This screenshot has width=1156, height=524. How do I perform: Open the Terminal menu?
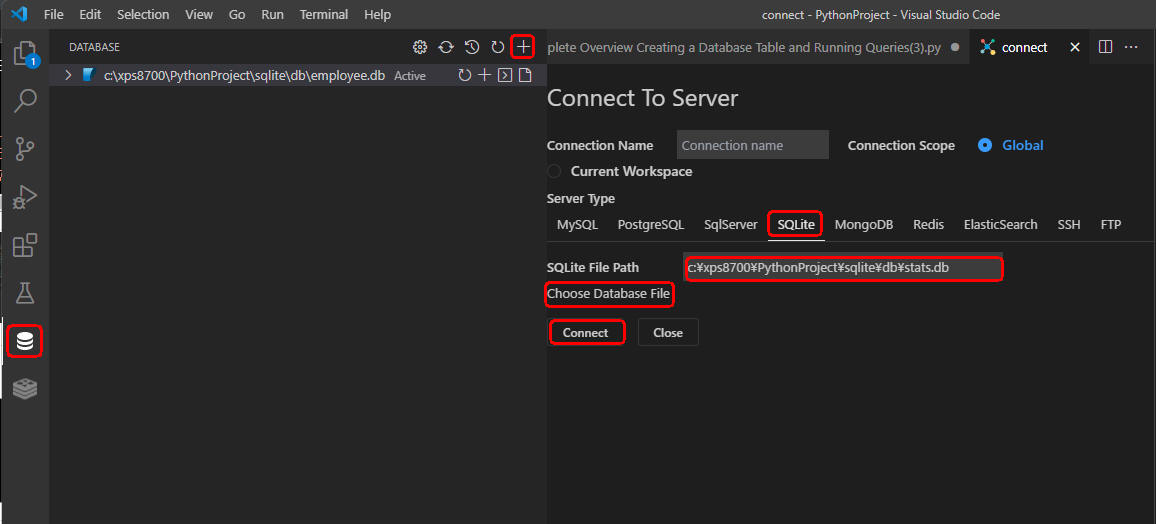324,15
